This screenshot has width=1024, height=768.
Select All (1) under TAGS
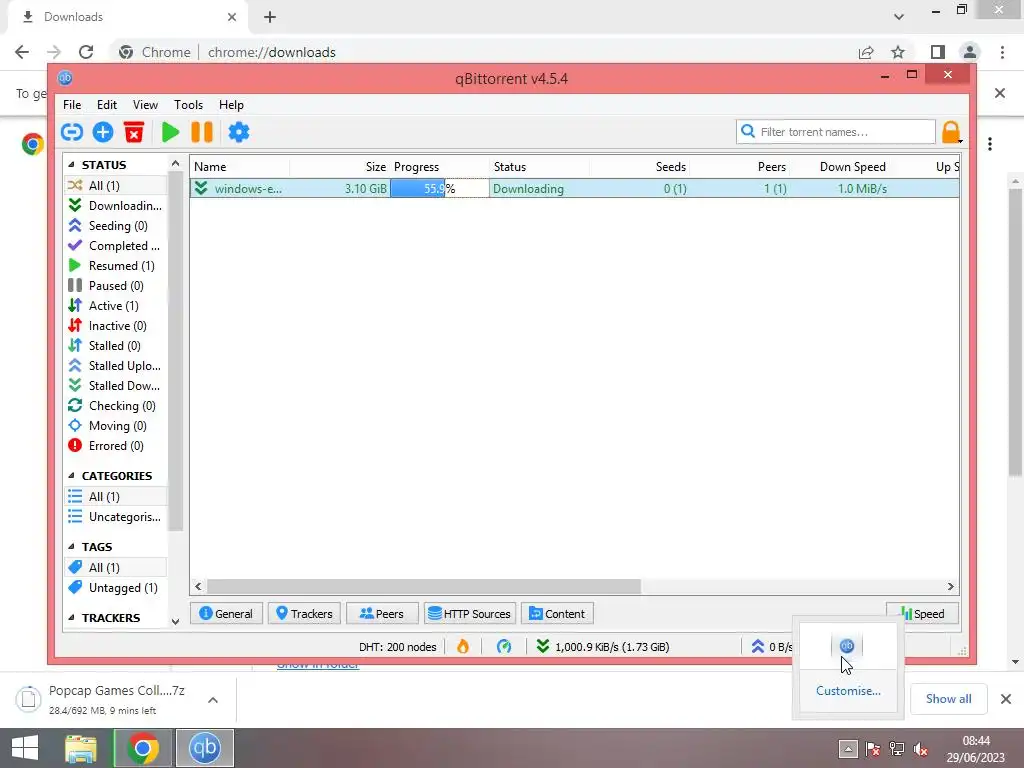(115, 568)
